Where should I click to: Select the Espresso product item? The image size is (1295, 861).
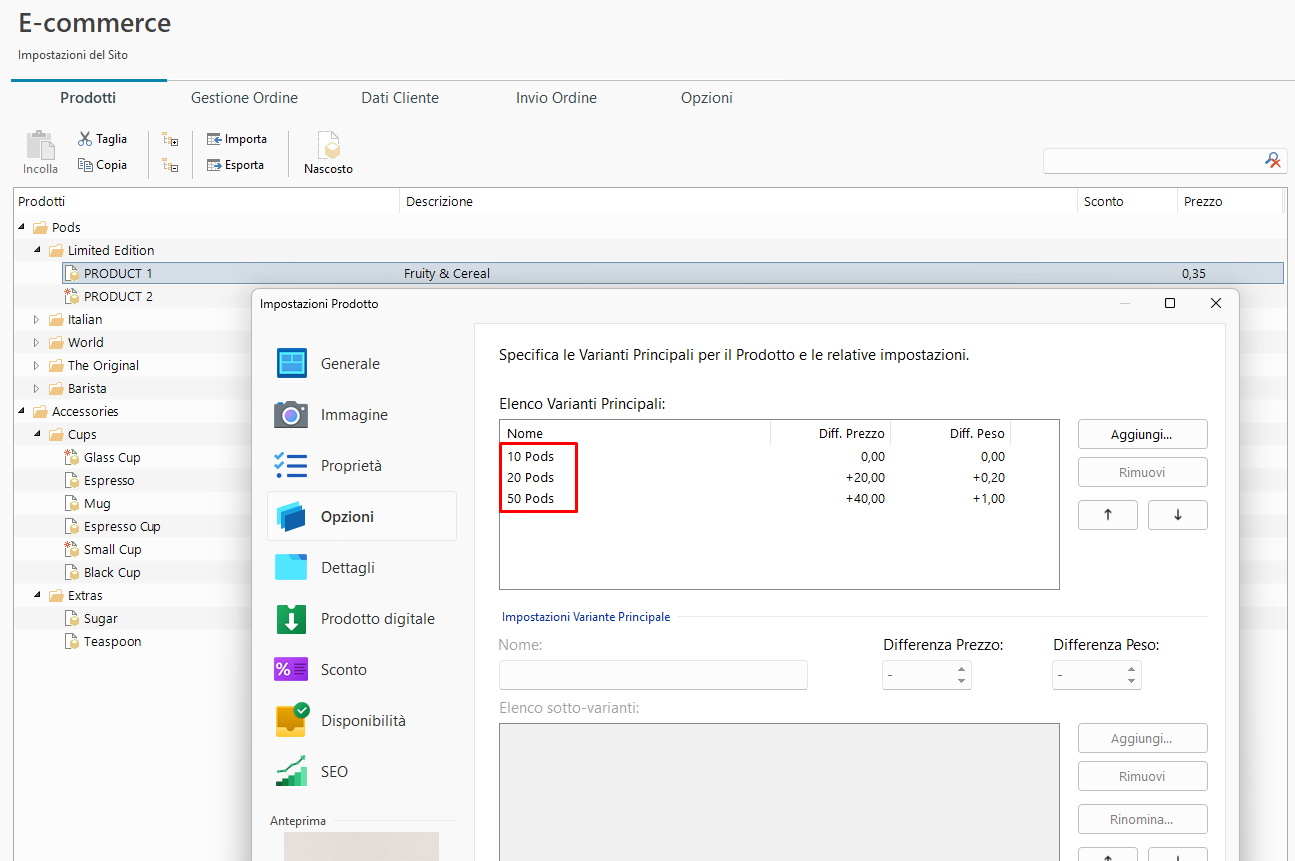point(109,480)
